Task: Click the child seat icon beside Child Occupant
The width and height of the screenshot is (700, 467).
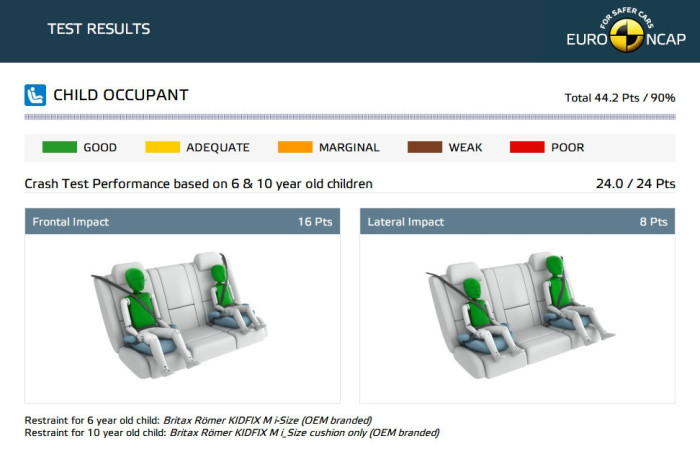Action: [x=35, y=96]
